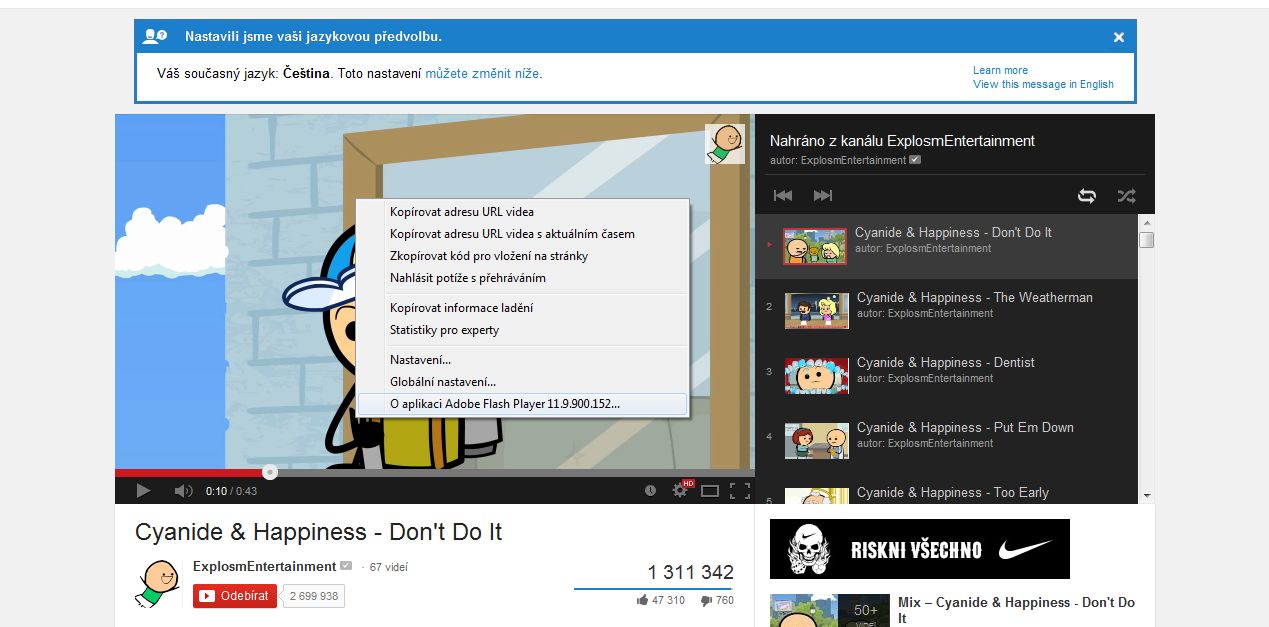Click the Nike 'Riskni všechno' ad banner

click(x=920, y=549)
